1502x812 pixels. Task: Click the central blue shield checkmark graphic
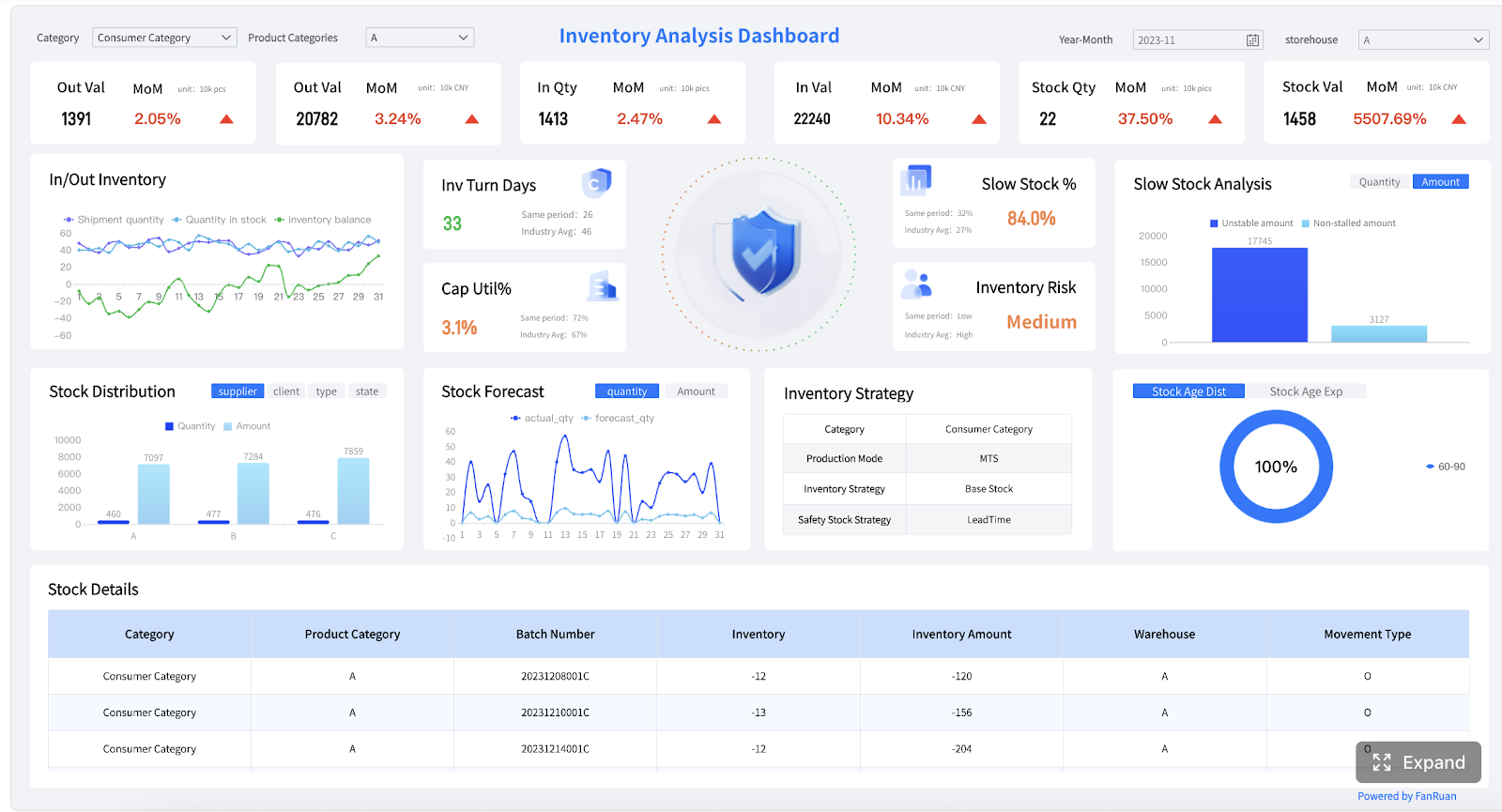point(759,253)
